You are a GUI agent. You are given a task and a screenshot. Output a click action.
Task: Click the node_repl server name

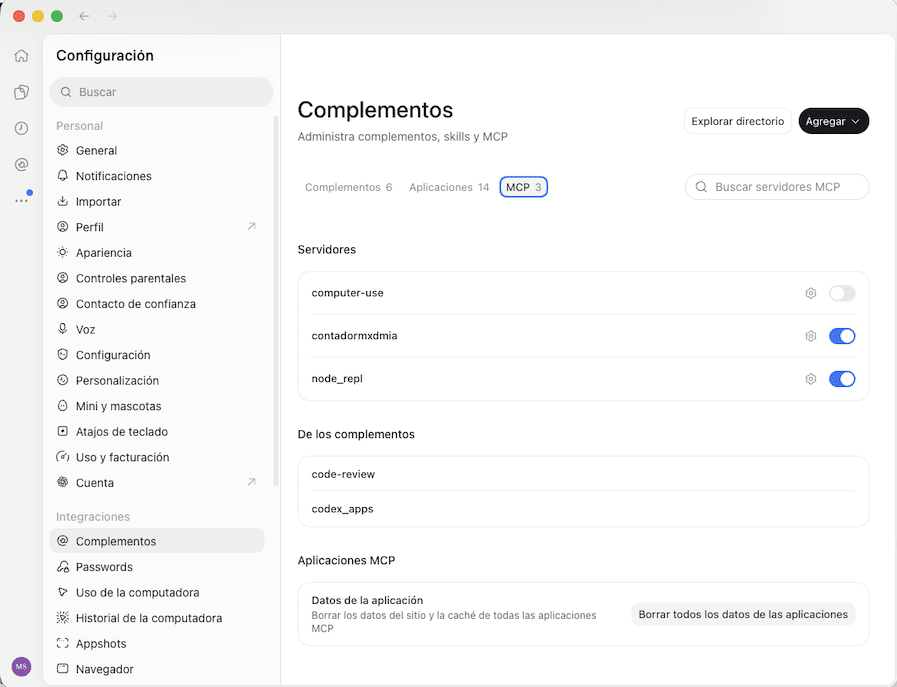pyautogui.click(x=337, y=379)
